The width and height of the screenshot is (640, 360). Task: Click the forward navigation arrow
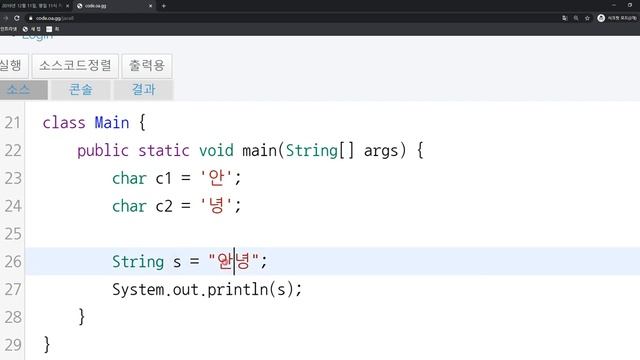click(x=6, y=18)
